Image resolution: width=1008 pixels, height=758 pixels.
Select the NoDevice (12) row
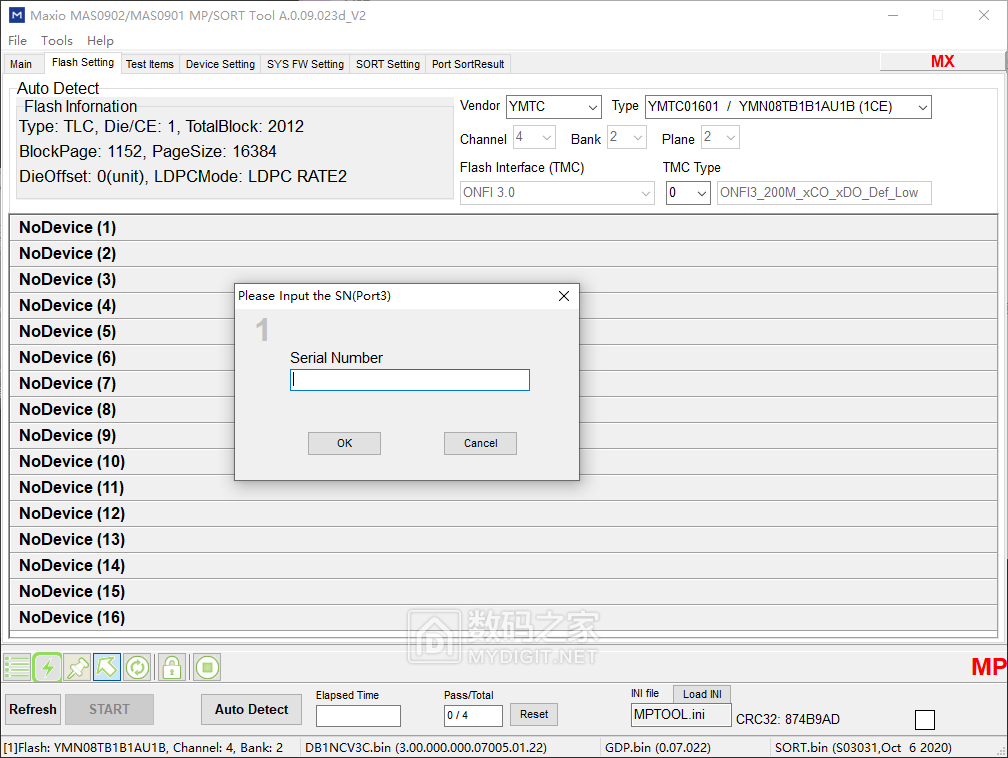point(503,514)
